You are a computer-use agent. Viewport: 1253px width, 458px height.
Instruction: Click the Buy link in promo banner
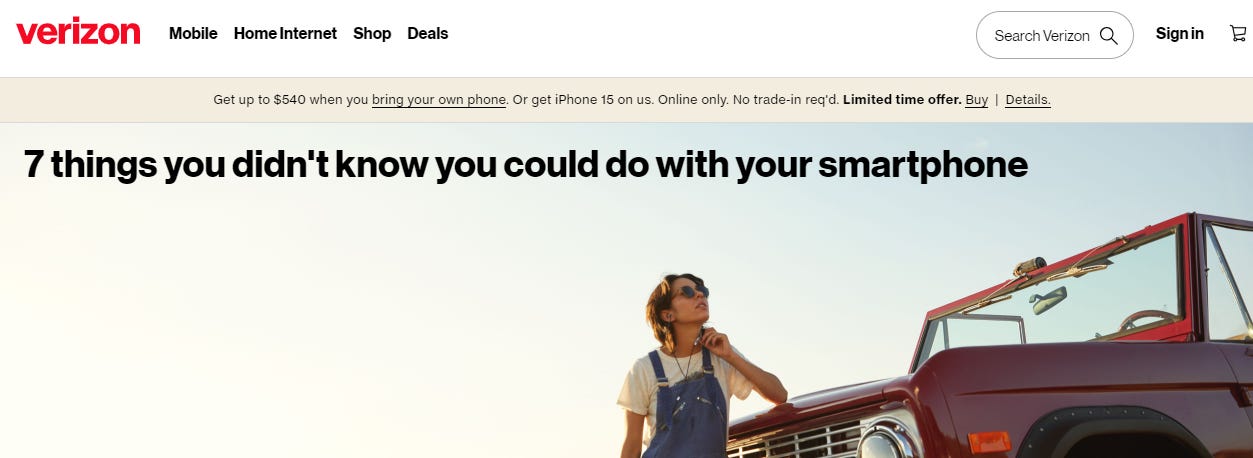point(977,100)
